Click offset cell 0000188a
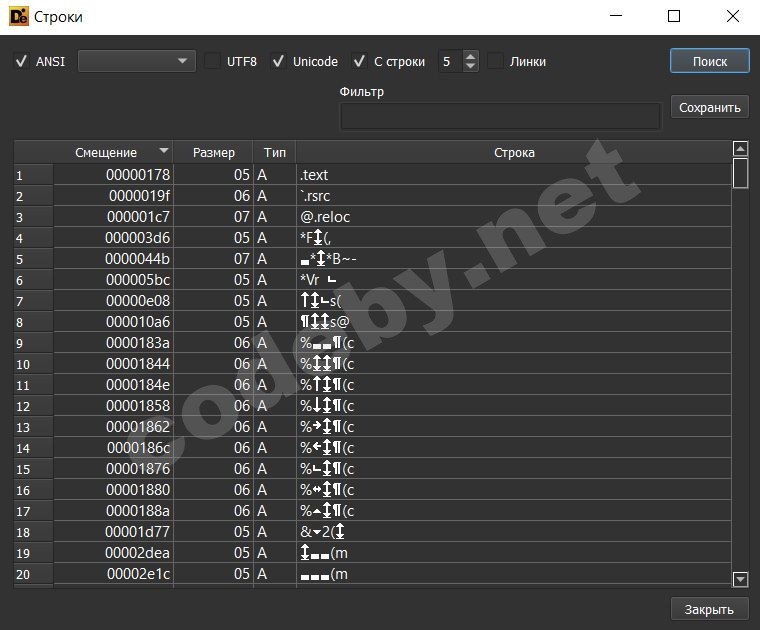The height and width of the screenshot is (630, 760). pyautogui.click(x=113, y=511)
